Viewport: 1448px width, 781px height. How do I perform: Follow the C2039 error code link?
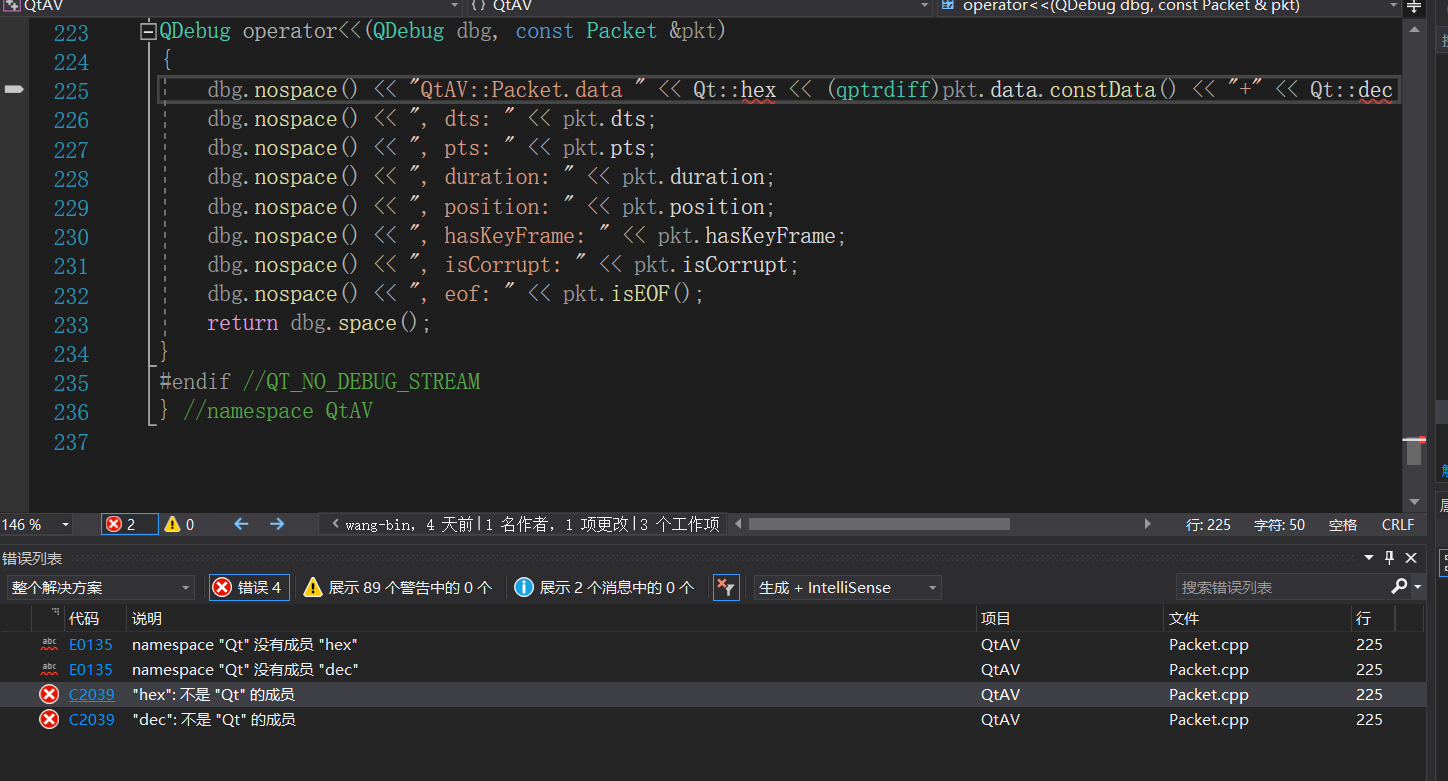coord(91,694)
